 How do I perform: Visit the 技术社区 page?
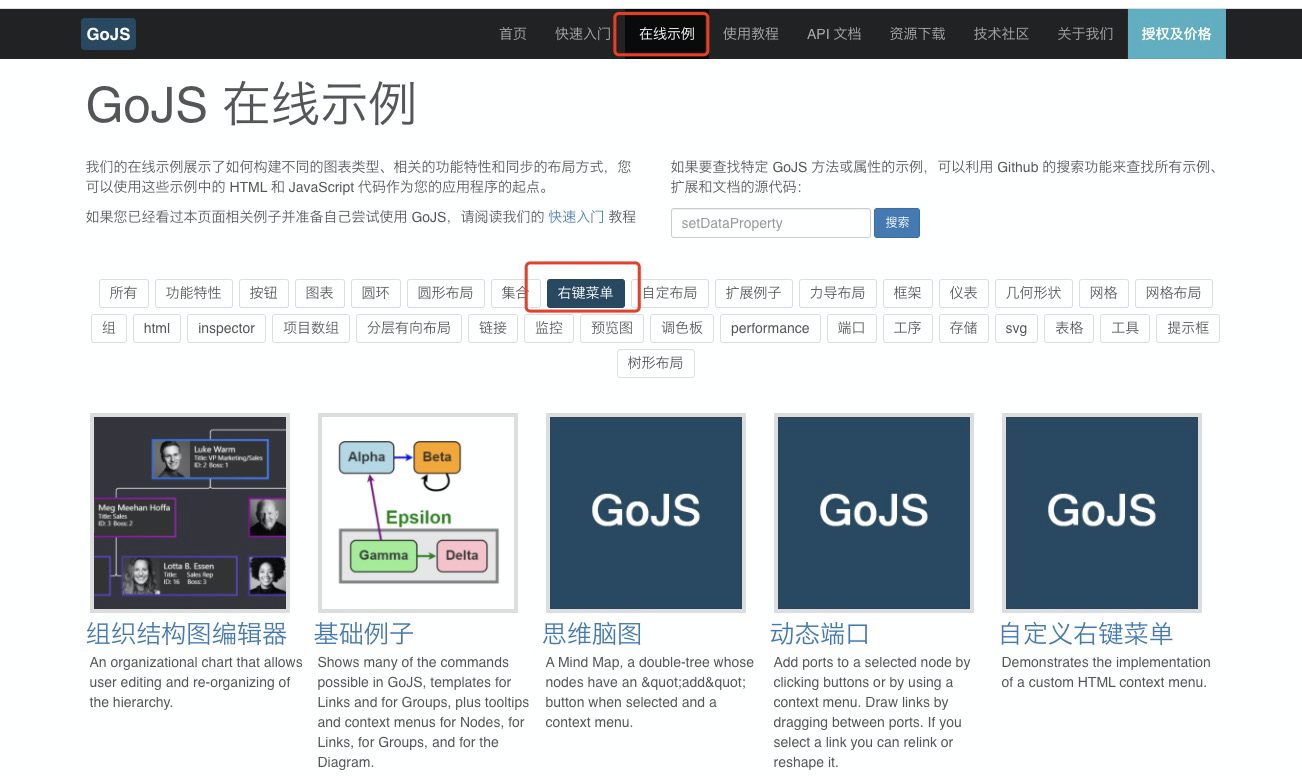click(1000, 33)
